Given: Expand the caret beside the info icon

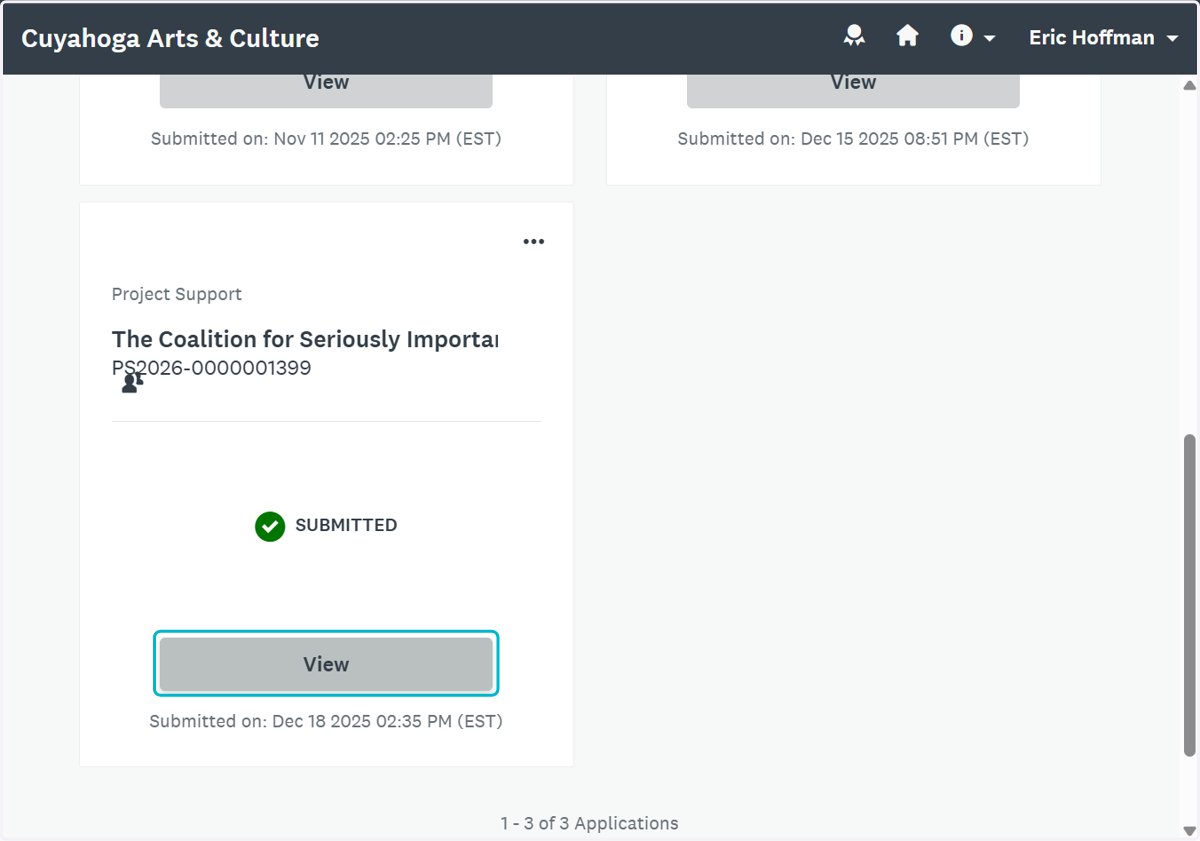Looking at the screenshot, I should tap(989, 38).
